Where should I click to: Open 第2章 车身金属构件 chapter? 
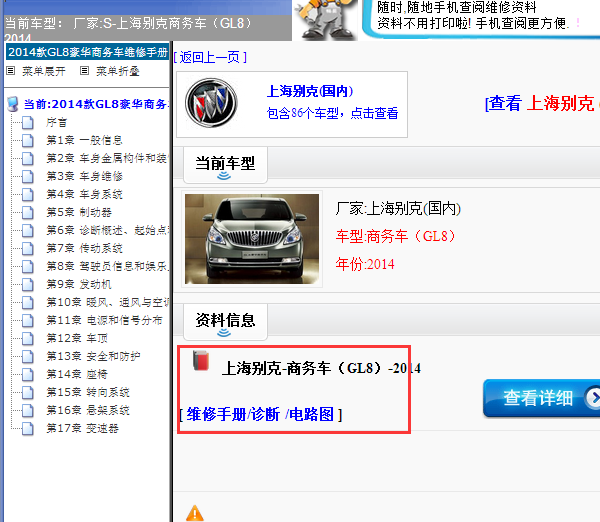(107, 158)
